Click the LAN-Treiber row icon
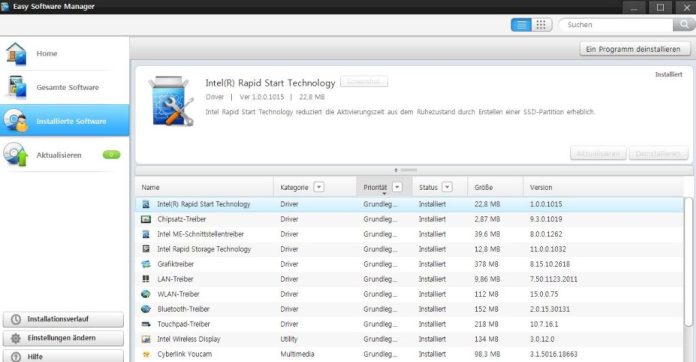 146,279
